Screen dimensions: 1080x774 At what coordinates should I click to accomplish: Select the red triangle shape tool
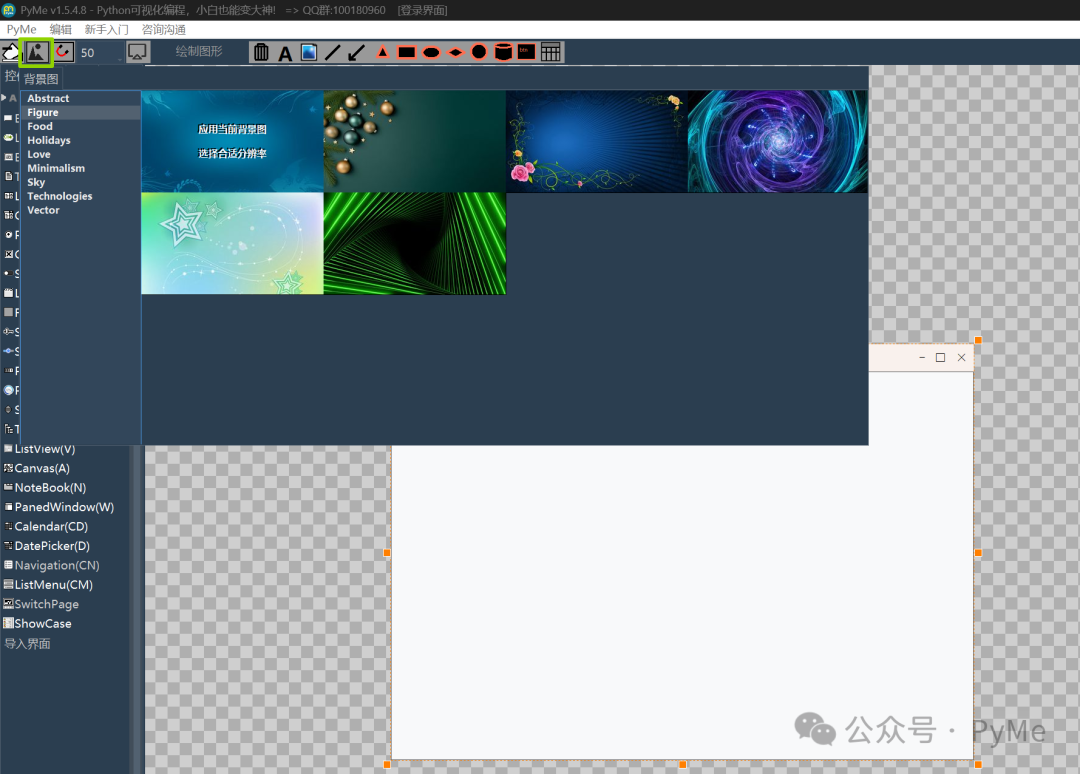(x=382, y=52)
